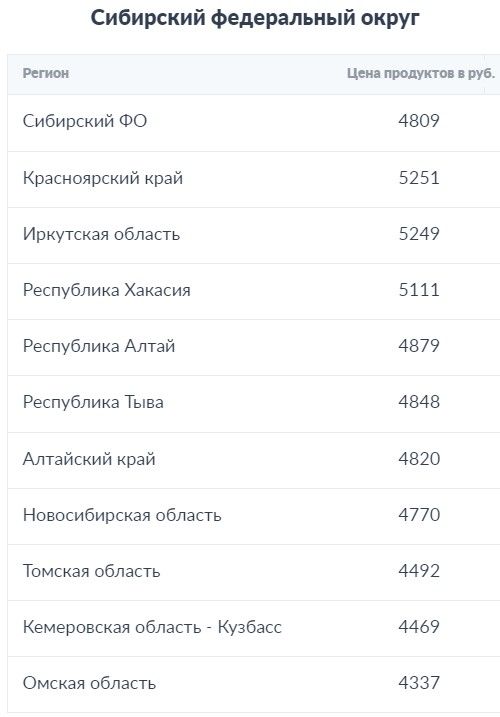Select 'Иркутская область' in the table

tap(101, 234)
